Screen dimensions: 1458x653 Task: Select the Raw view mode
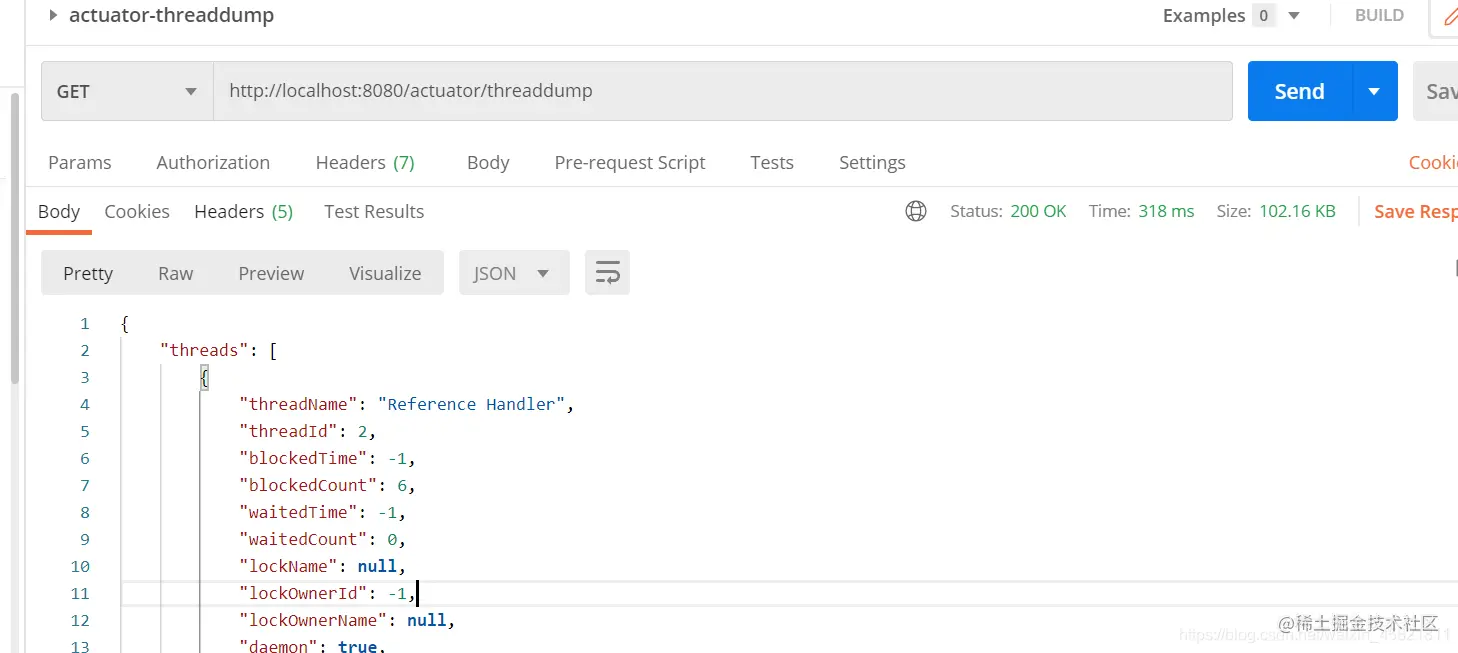176,273
